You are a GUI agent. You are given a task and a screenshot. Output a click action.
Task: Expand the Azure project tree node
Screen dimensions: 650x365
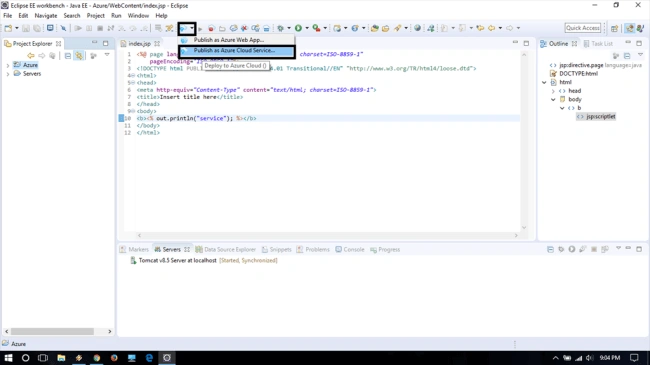[7, 65]
